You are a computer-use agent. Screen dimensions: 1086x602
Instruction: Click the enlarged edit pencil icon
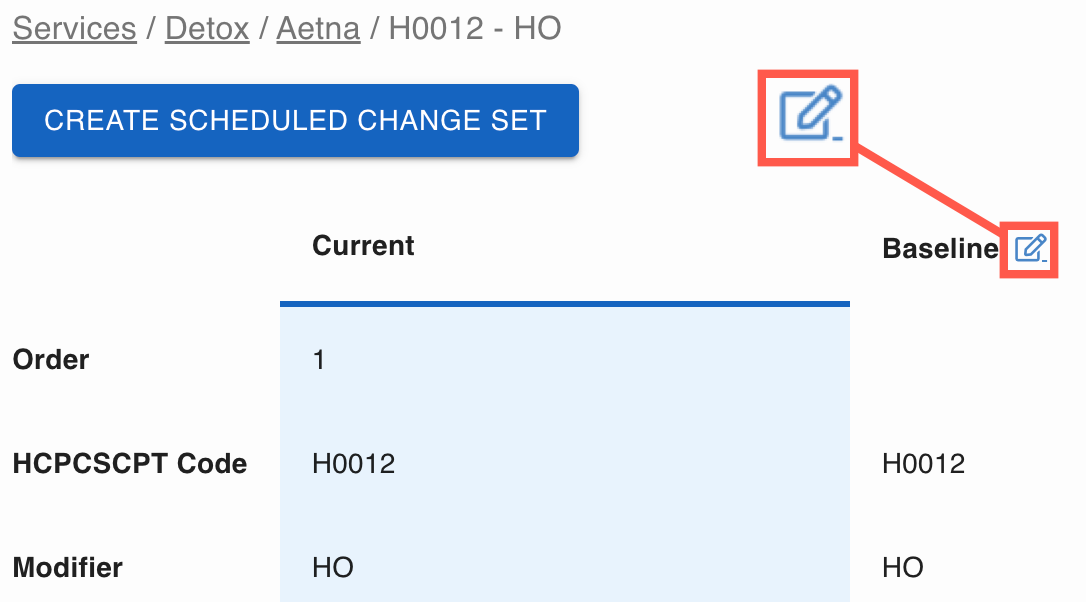tap(810, 114)
